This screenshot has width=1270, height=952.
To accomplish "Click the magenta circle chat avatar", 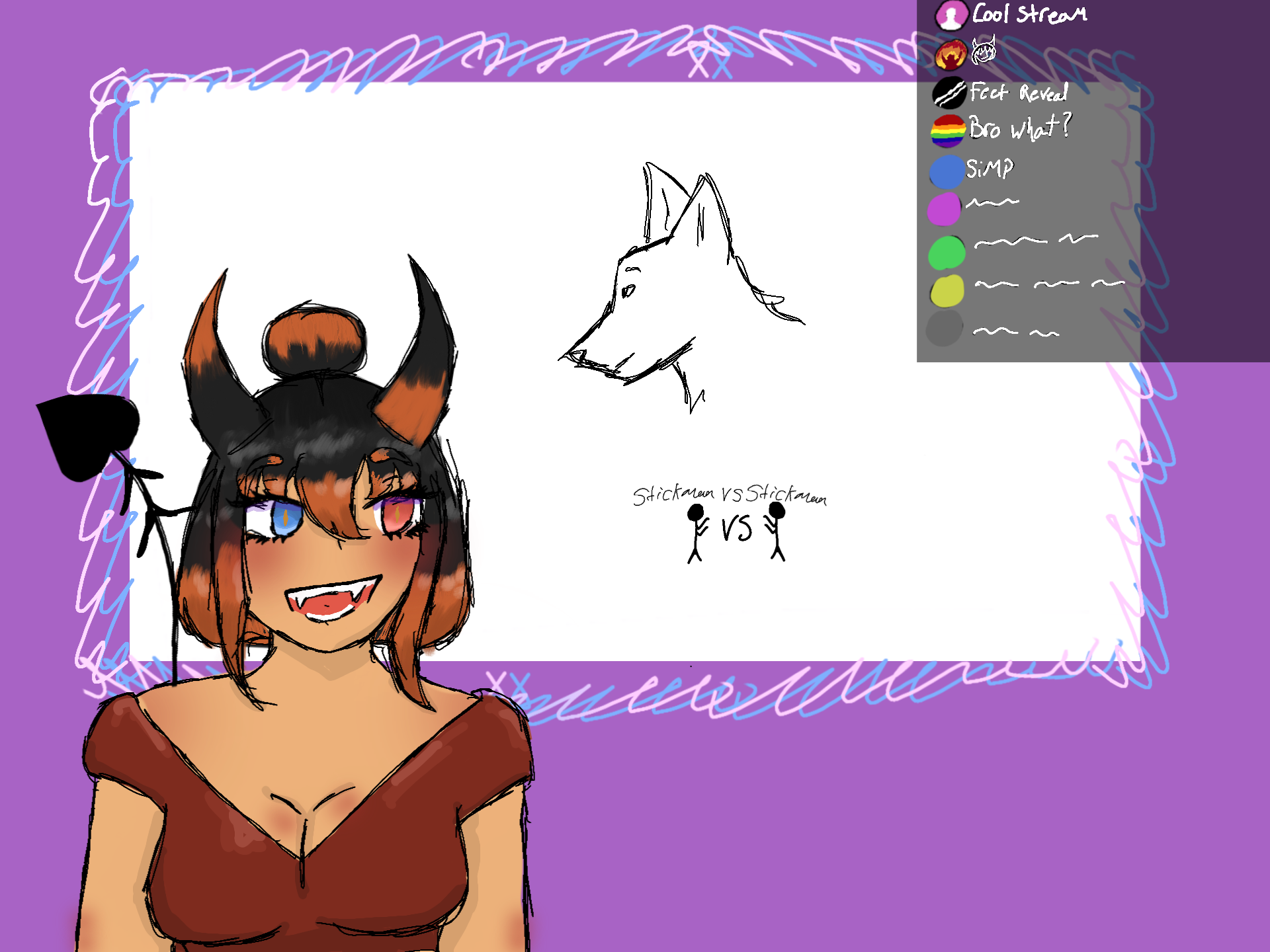I will pyautogui.click(x=944, y=209).
